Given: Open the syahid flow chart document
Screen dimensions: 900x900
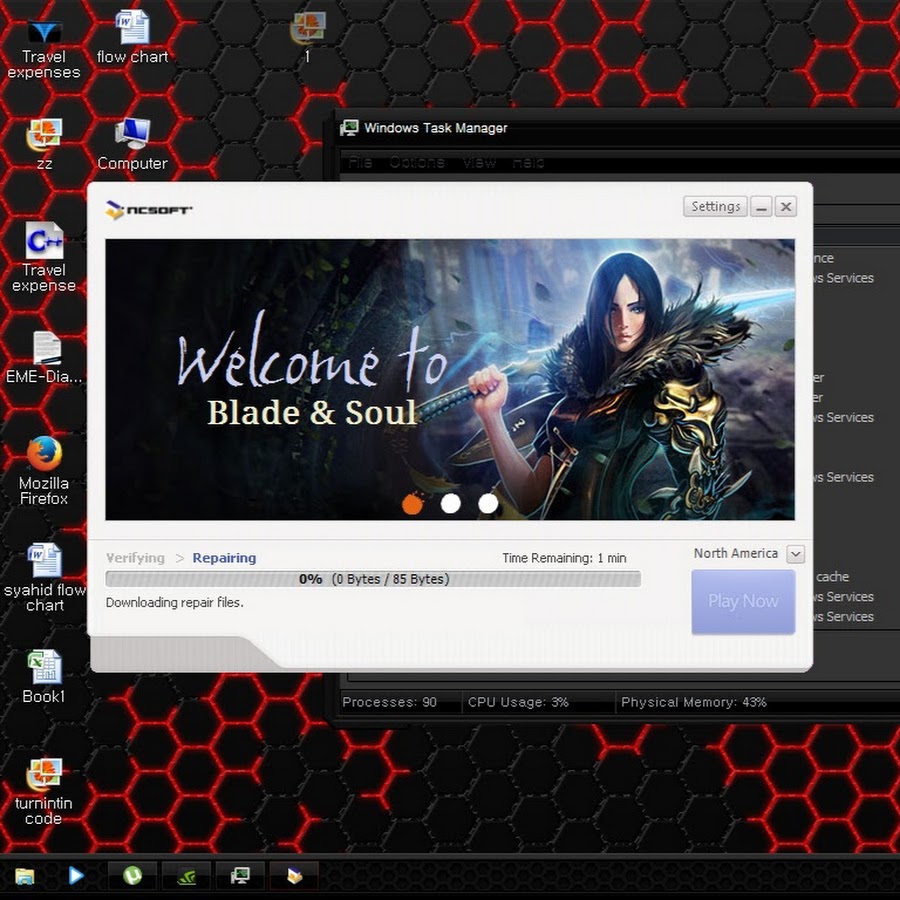Looking at the screenshot, I should (x=44, y=577).
